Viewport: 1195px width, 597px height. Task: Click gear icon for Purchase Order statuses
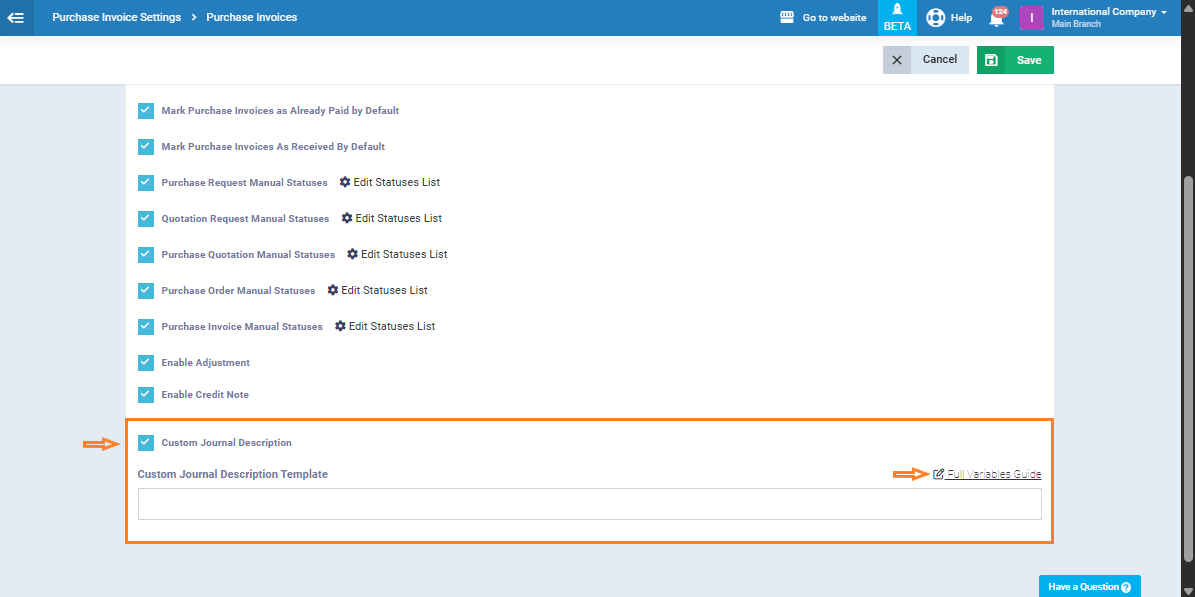coord(333,290)
